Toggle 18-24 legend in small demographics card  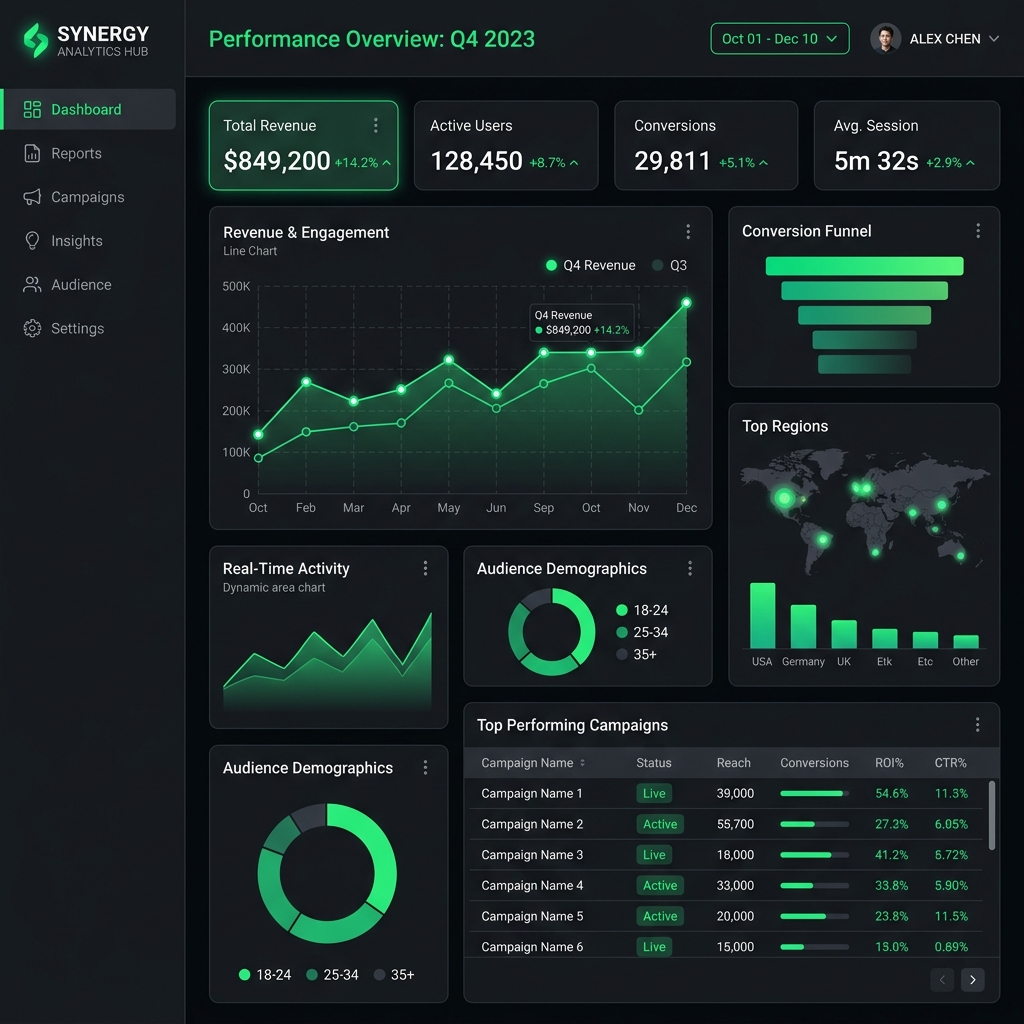(642, 610)
